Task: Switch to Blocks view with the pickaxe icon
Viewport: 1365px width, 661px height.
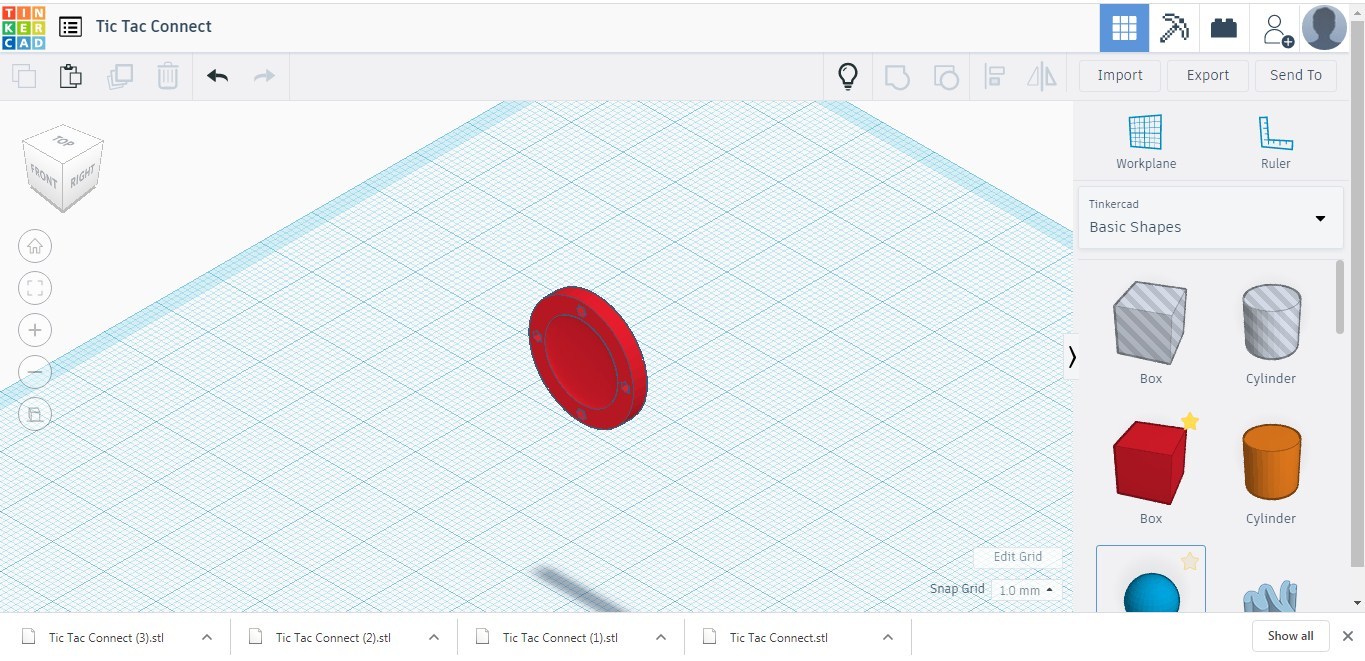Action: tap(1173, 27)
